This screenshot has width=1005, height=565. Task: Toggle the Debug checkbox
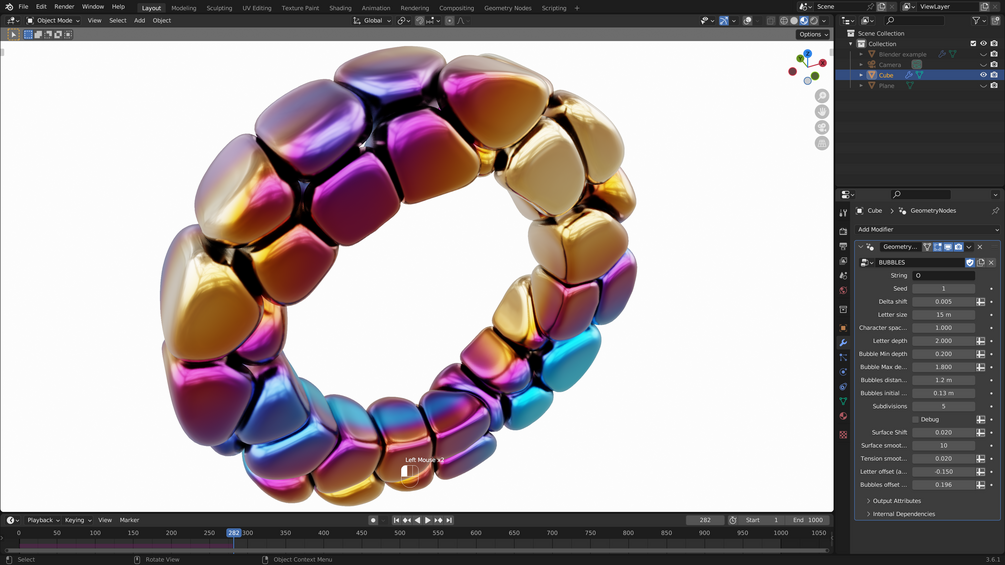pos(915,420)
